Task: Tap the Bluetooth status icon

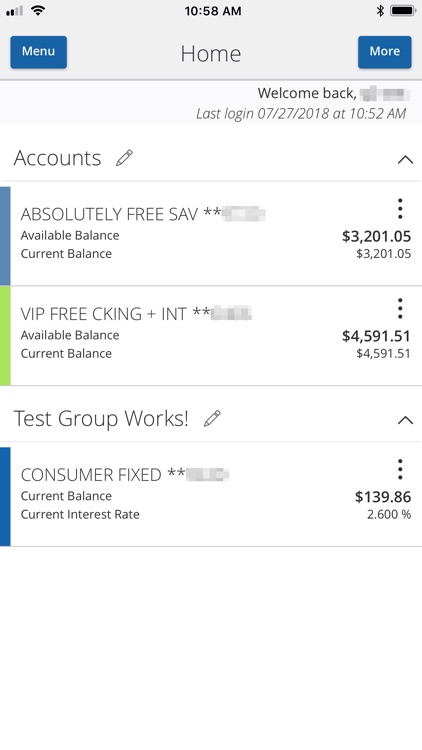Action: (380, 11)
